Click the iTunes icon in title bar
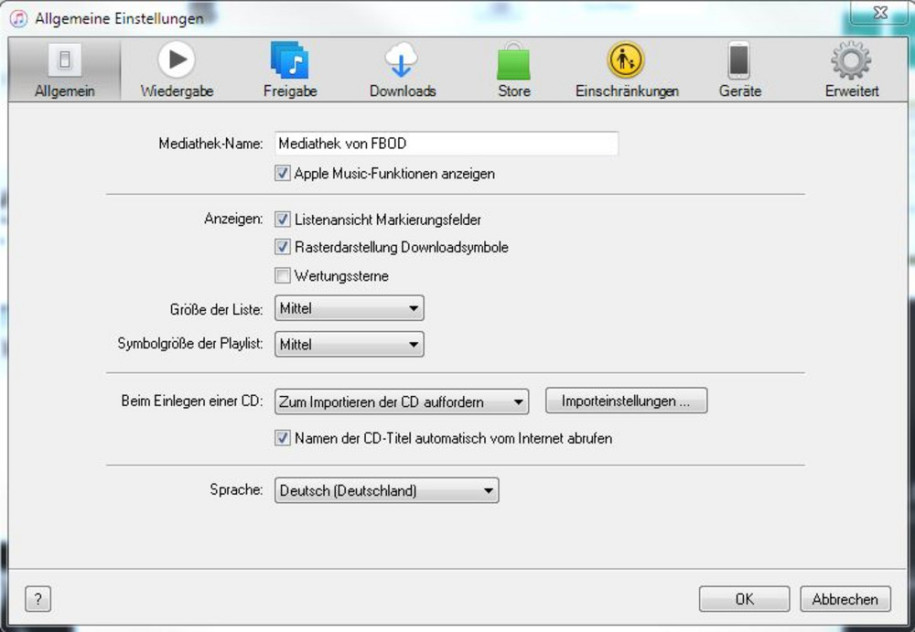The height and width of the screenshot is (632, 915). pyautogui.click(x=19, y=19)
